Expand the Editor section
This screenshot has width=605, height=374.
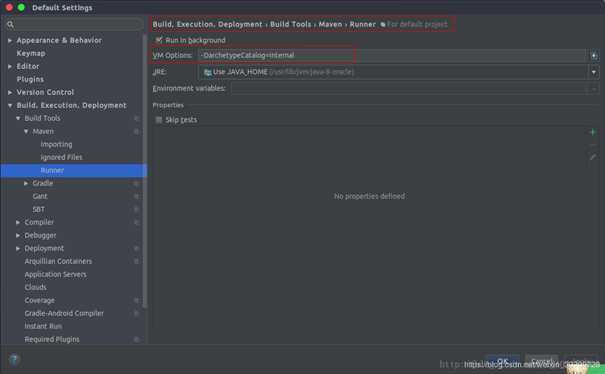(x=10, y=66)
